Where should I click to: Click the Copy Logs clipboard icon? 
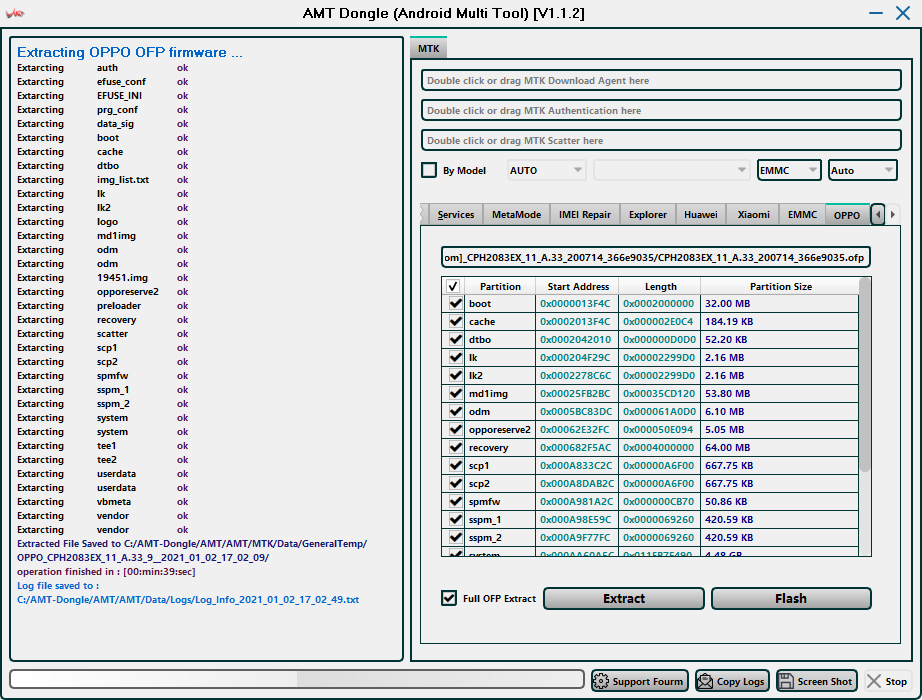[x=705, y=681]
